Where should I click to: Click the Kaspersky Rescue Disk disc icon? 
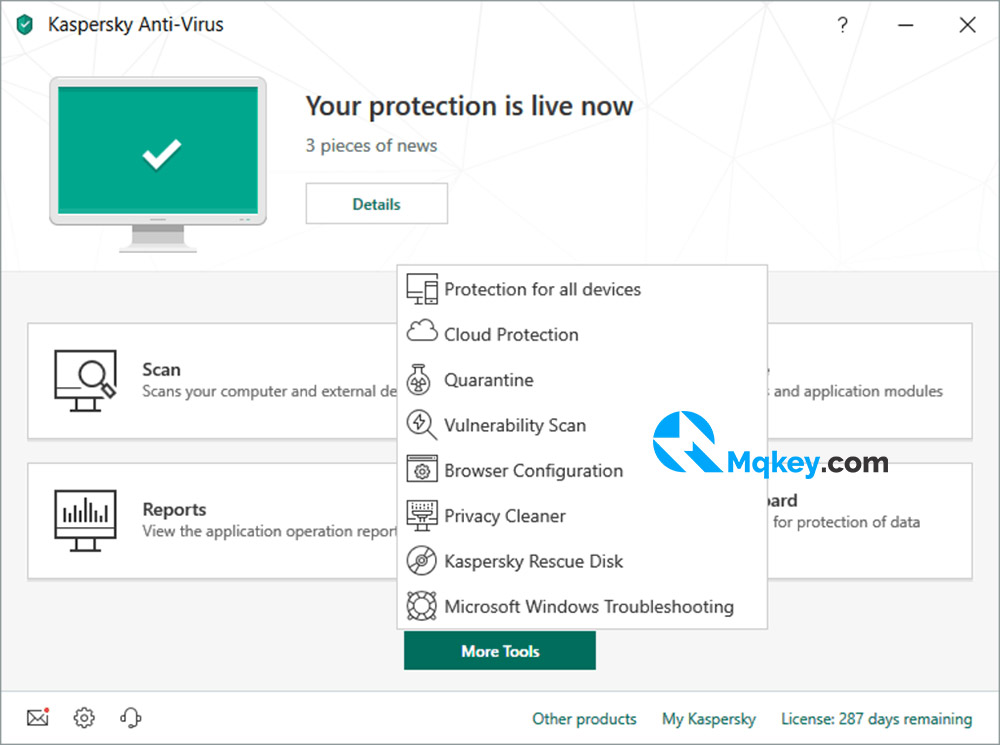click(422, 561)
